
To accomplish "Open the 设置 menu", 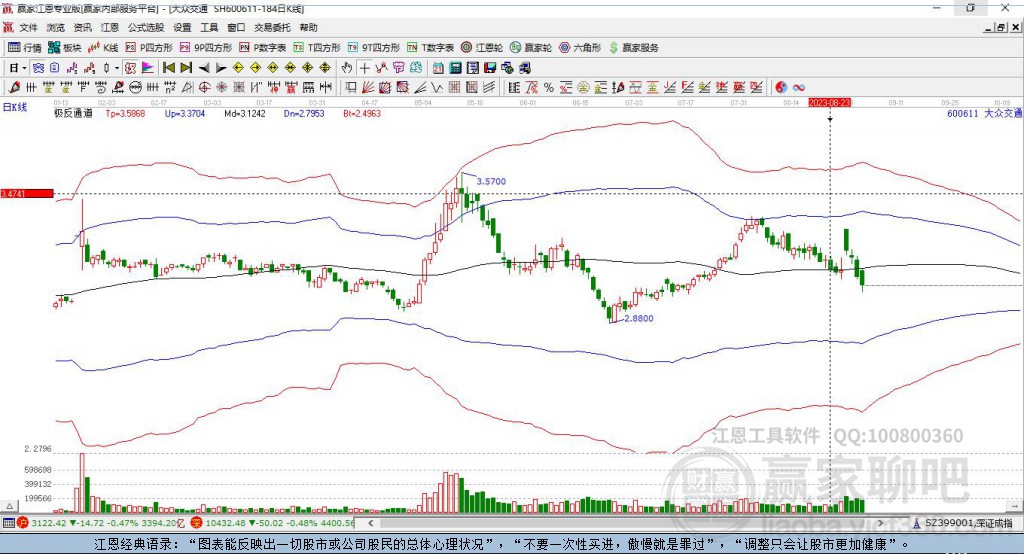I will (182, 27).
